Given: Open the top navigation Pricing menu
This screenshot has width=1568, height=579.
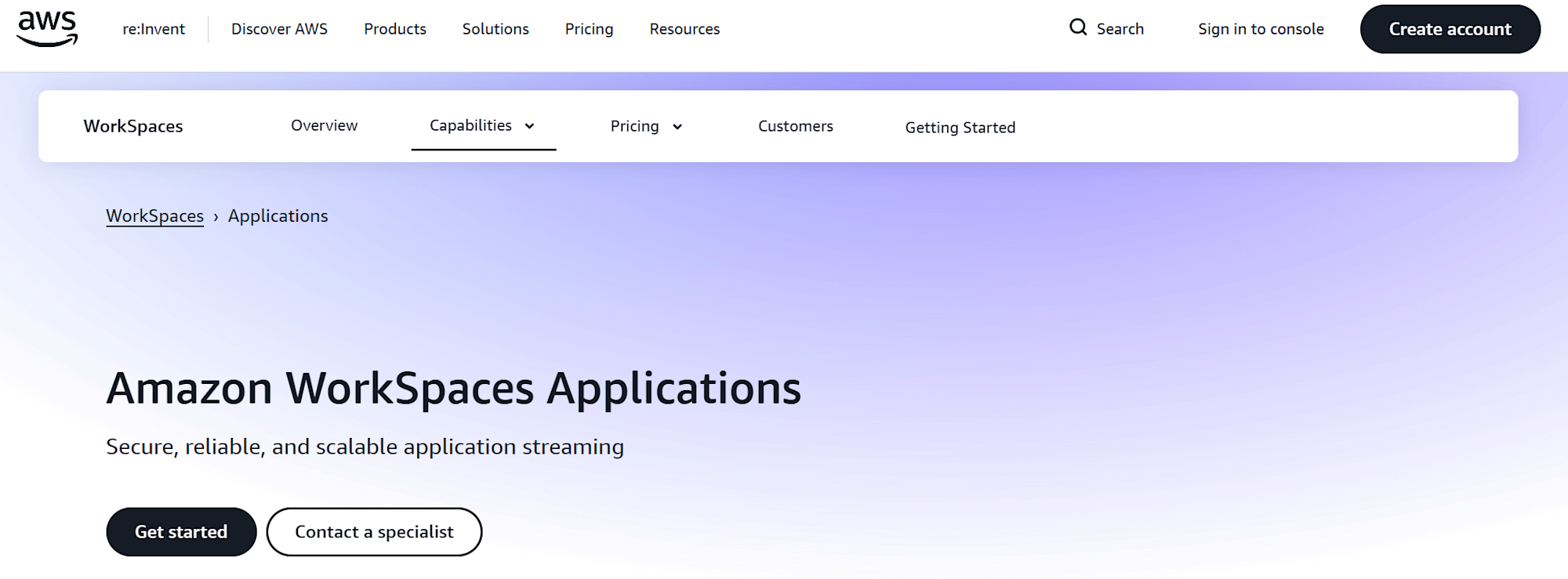Looking at the screenshot, I should click(590, 29).
